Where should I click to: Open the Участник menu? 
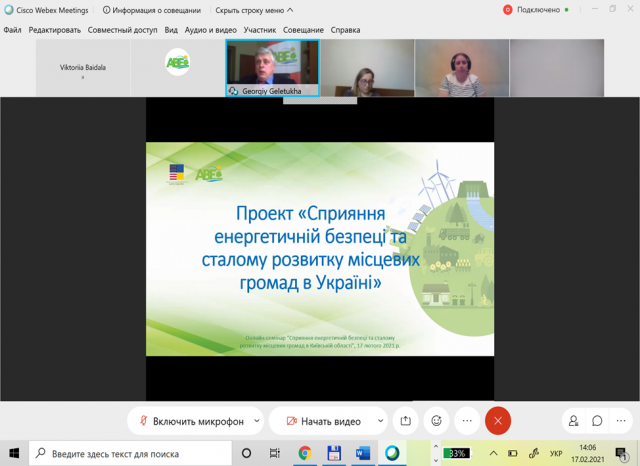pyautogui.click(x=260, y=30)
